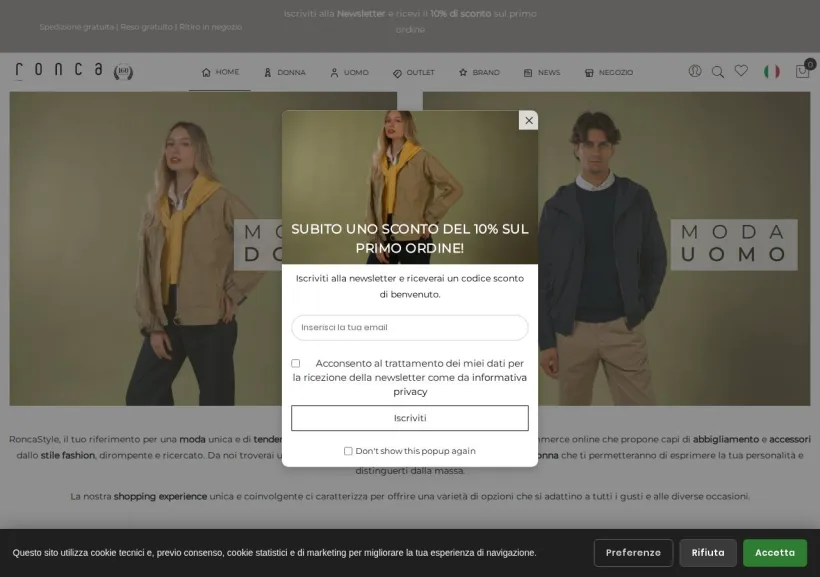This screenshot has height=577, width=820.
Task: Open the Uomo menu
Action: [349, 73]
